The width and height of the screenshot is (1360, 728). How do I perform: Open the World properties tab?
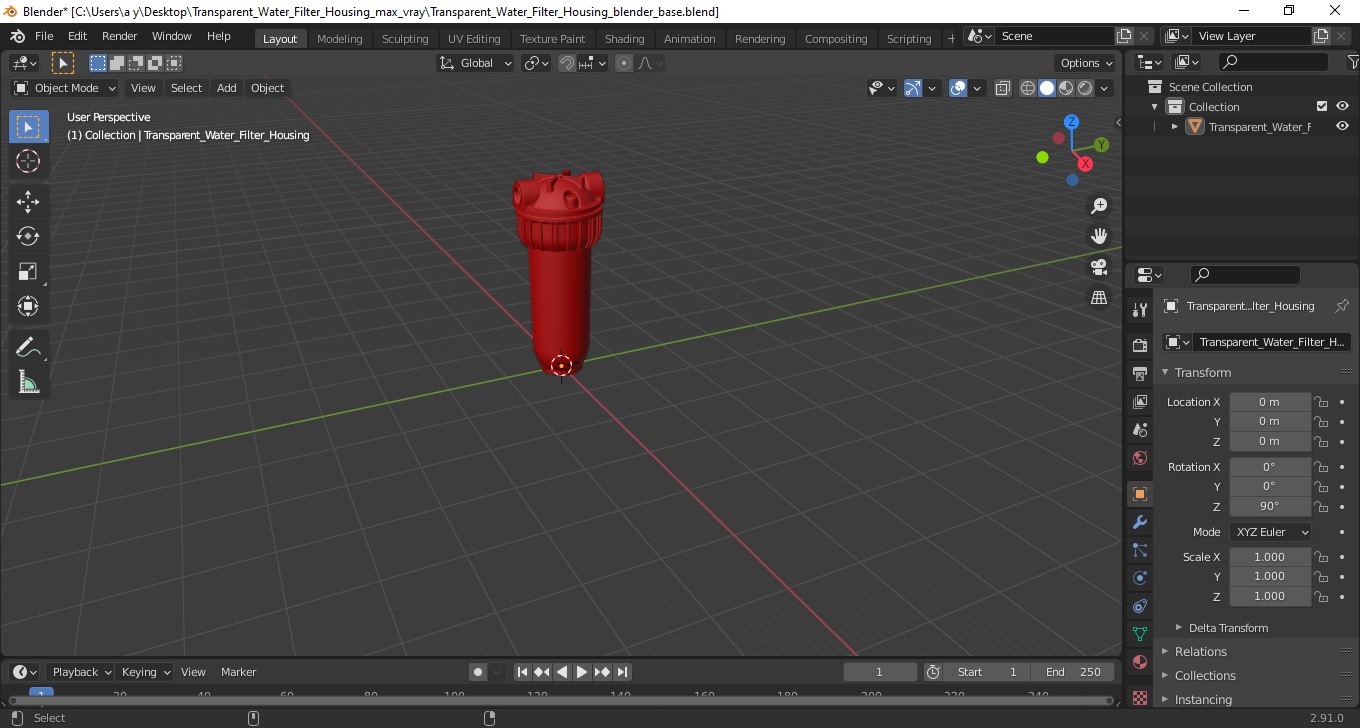click(x=1139, y=458)
